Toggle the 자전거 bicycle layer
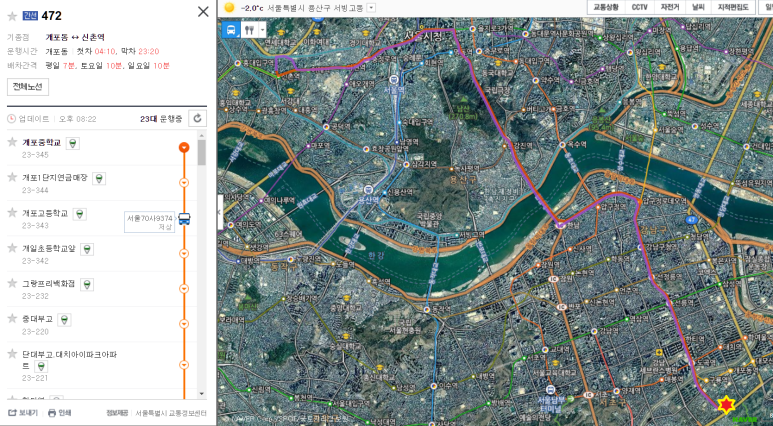 click(x=670, y=7)
